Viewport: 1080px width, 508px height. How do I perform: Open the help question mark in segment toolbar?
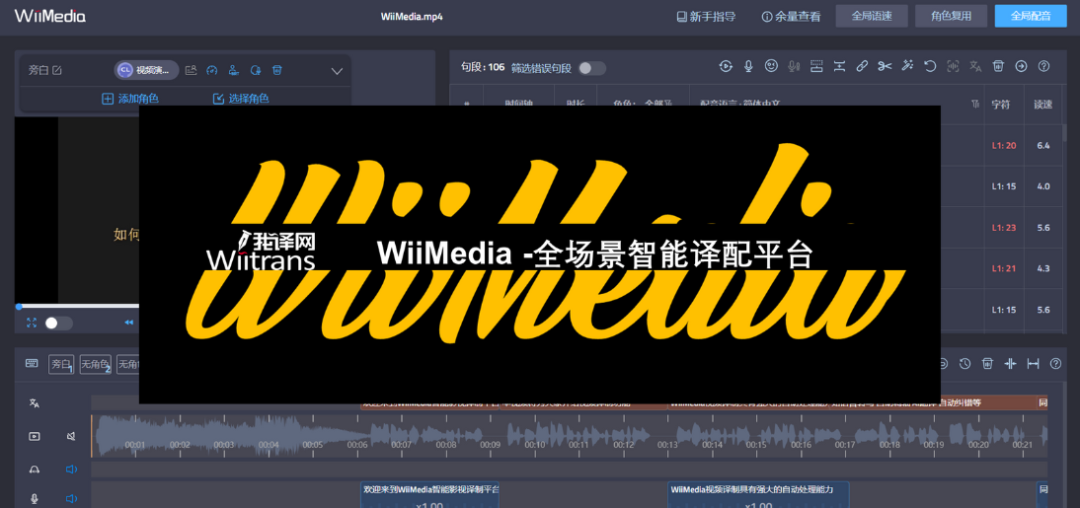1044,67
